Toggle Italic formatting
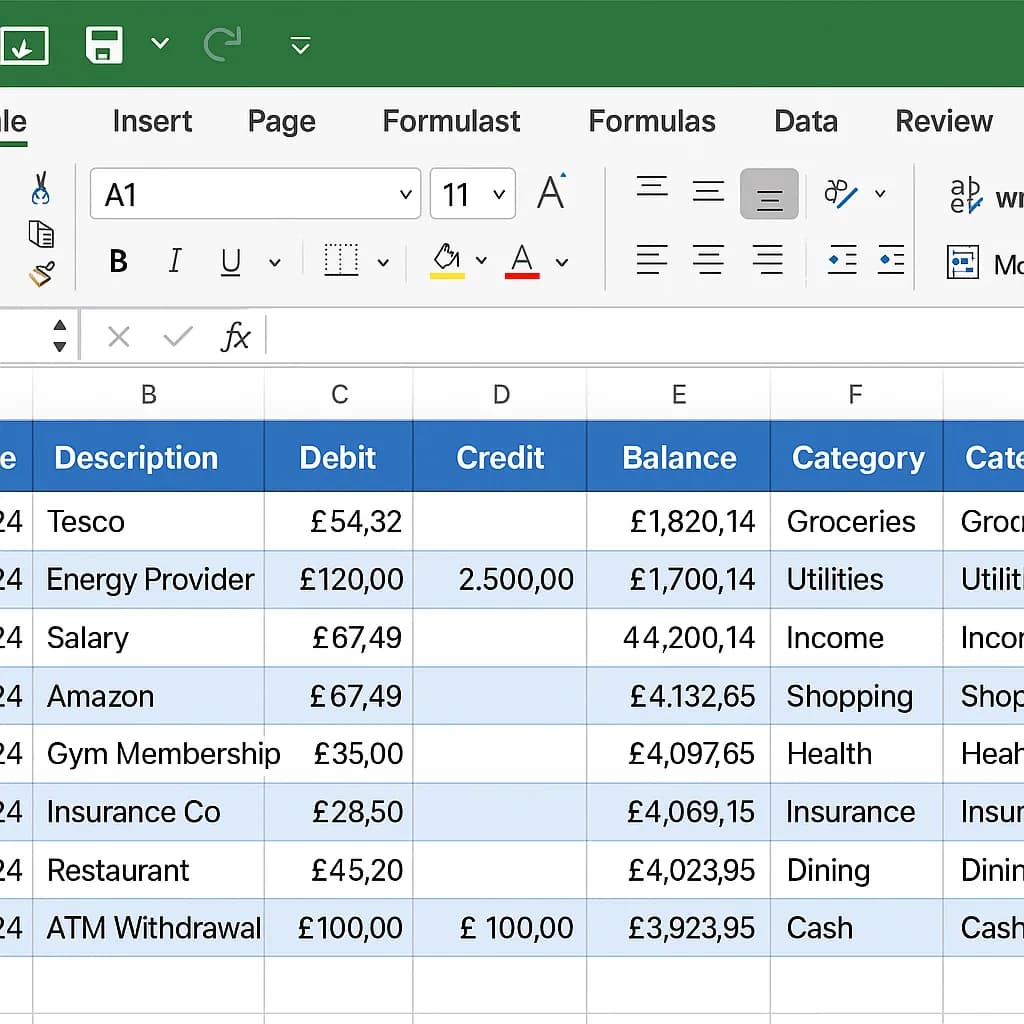1024x1024 pixels. (174, 261)
